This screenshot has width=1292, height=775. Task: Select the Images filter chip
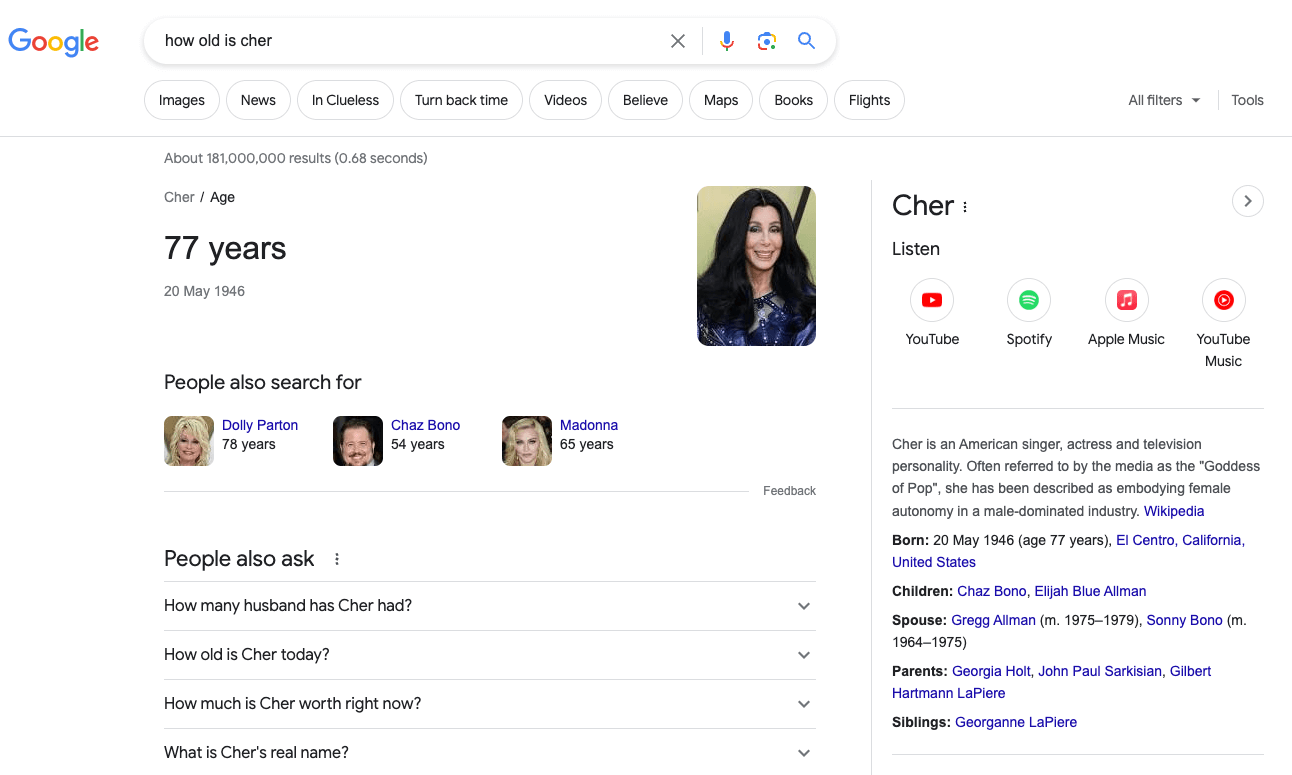pyautogui.click(x=182, y=100)
